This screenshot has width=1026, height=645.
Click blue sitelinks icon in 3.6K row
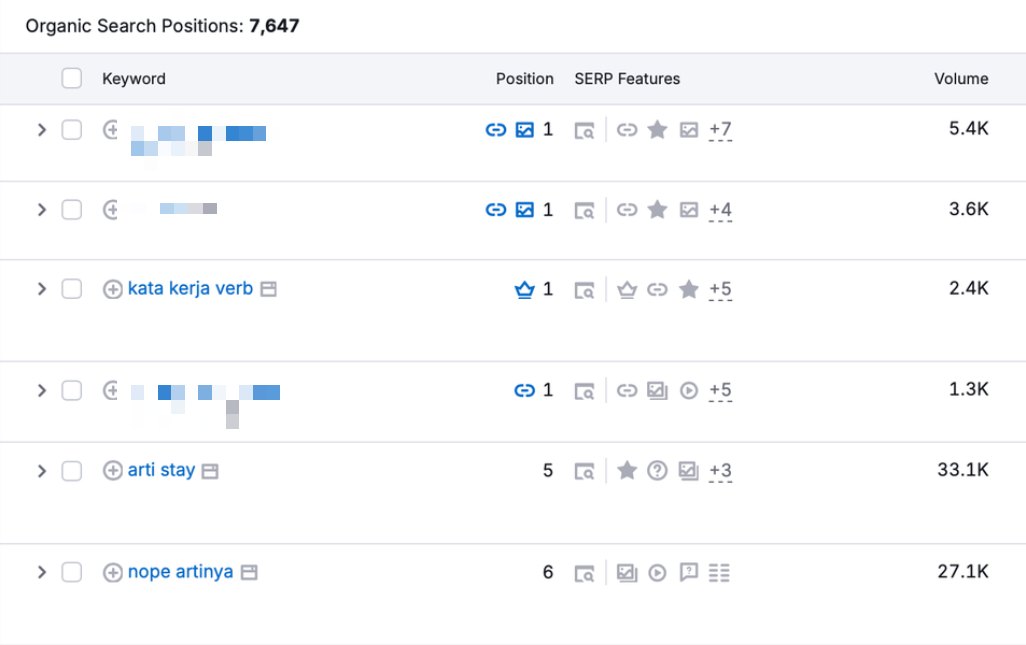click(496, 210)
